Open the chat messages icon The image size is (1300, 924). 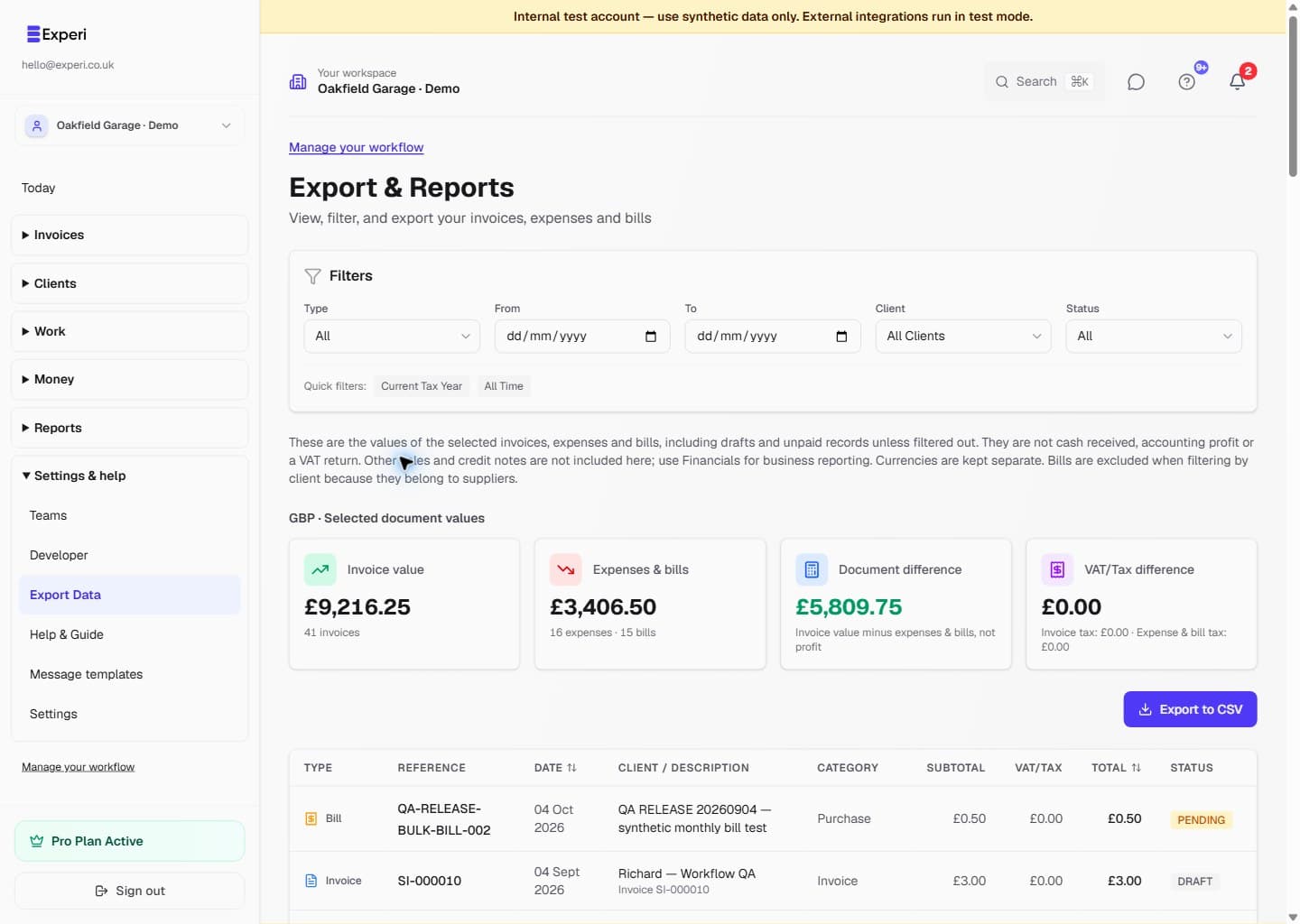(x=1136, y=82)
